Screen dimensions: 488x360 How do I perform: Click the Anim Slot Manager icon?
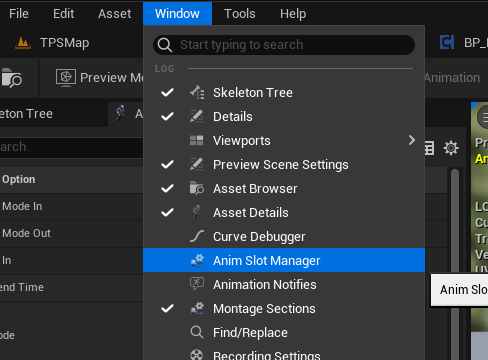[x=197, y=260]
